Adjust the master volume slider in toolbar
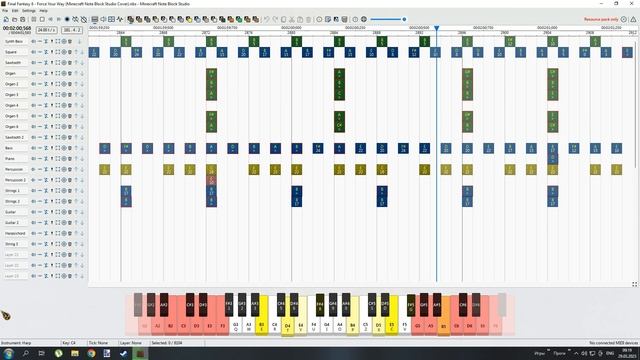 388,19
